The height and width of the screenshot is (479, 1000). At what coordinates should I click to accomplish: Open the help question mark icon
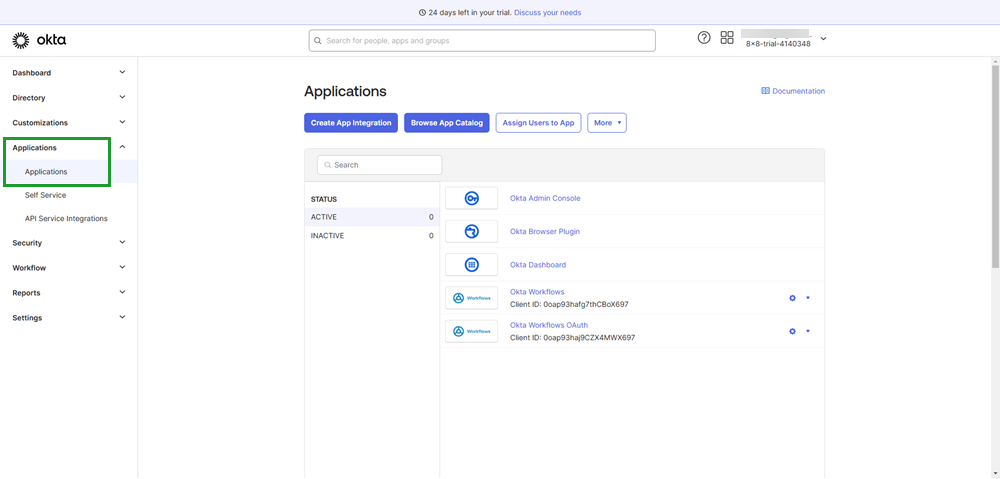(703, 38)
